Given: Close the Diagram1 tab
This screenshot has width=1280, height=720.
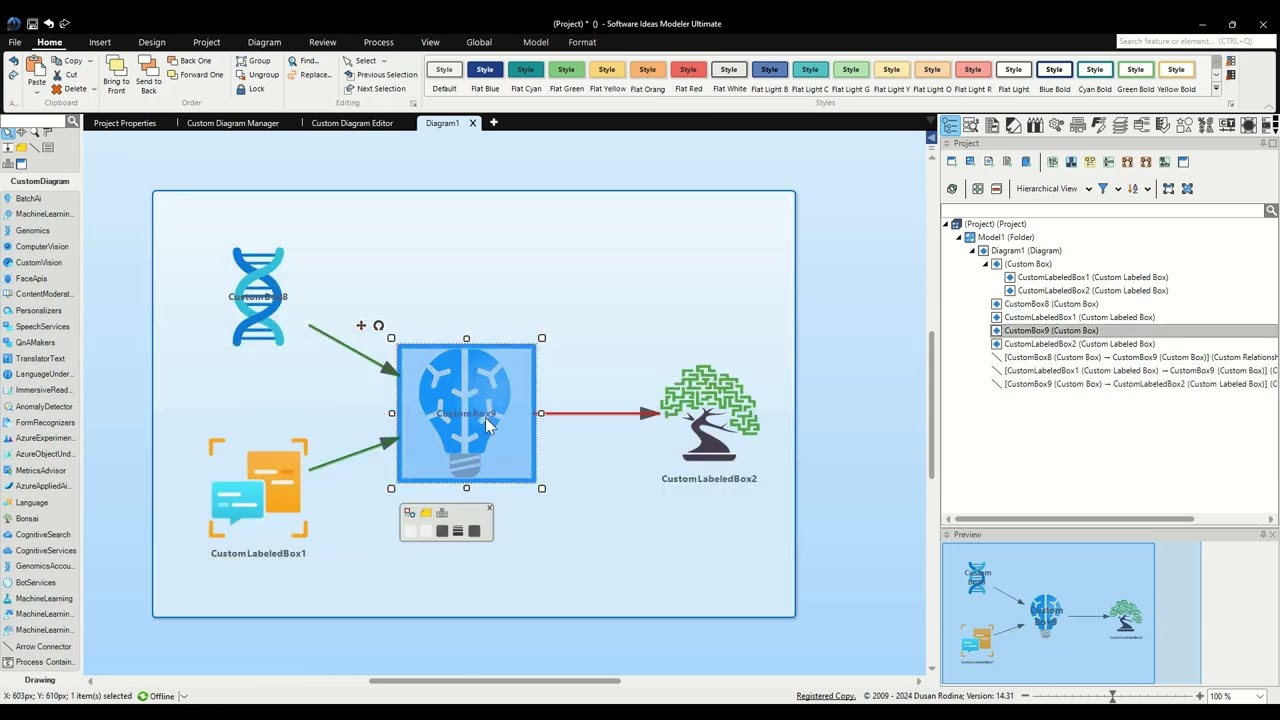Looking at the screenshot, I should click(x=473, y=123).
